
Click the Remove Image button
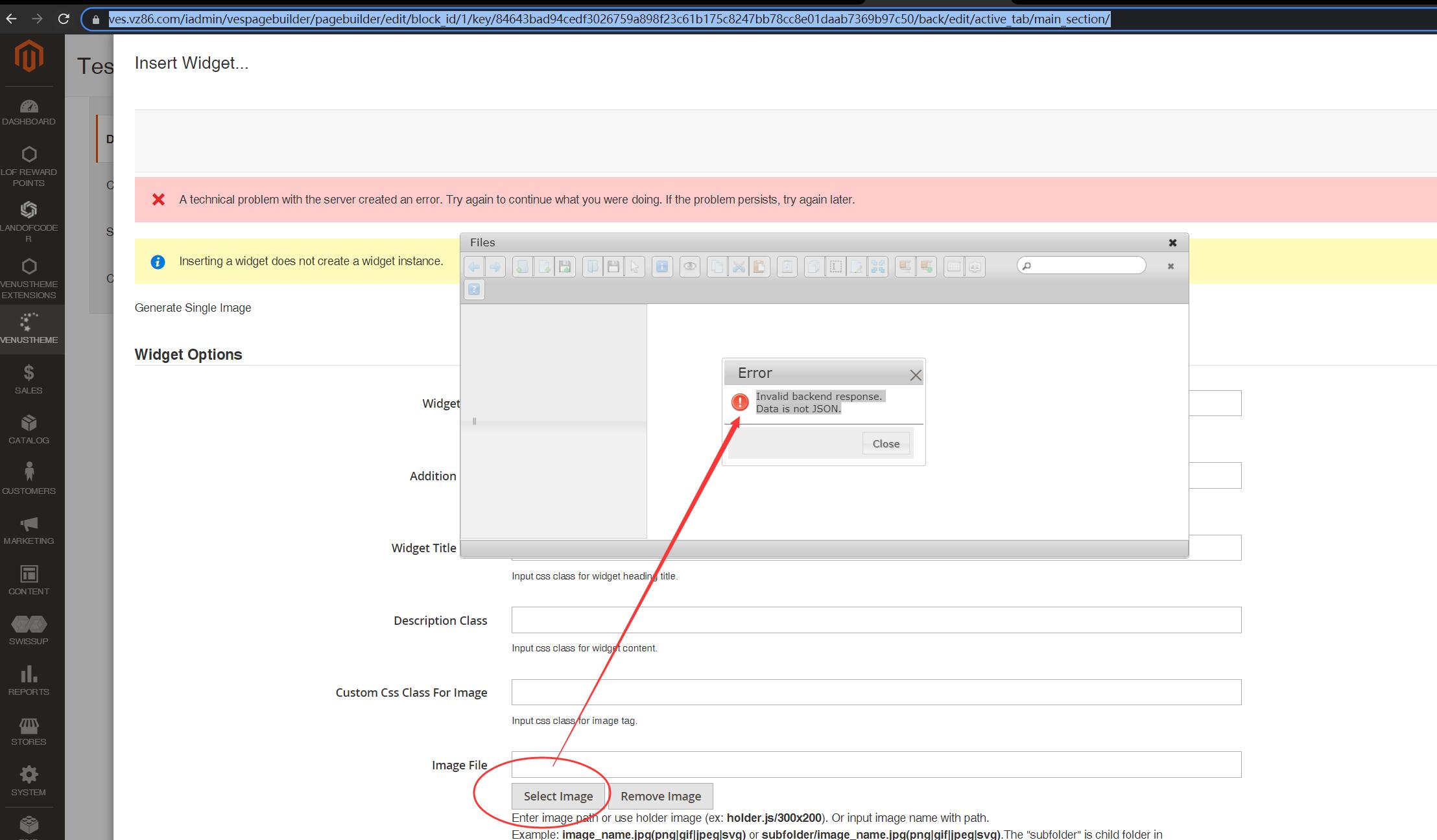point(661,796)
